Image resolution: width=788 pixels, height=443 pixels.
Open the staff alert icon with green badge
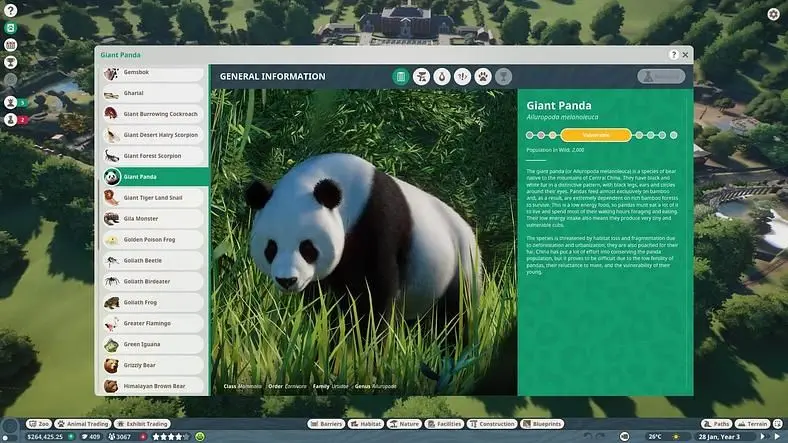pyautogui.click(x=11, y=102)
